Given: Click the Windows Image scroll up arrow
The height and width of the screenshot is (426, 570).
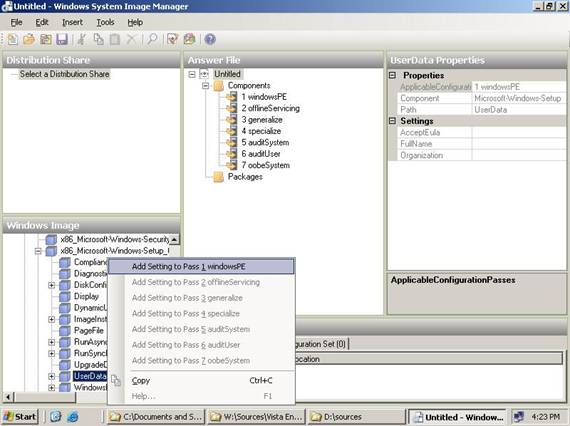Looking at the screenshot, I should pyautogui.click(x=174, y=239).
